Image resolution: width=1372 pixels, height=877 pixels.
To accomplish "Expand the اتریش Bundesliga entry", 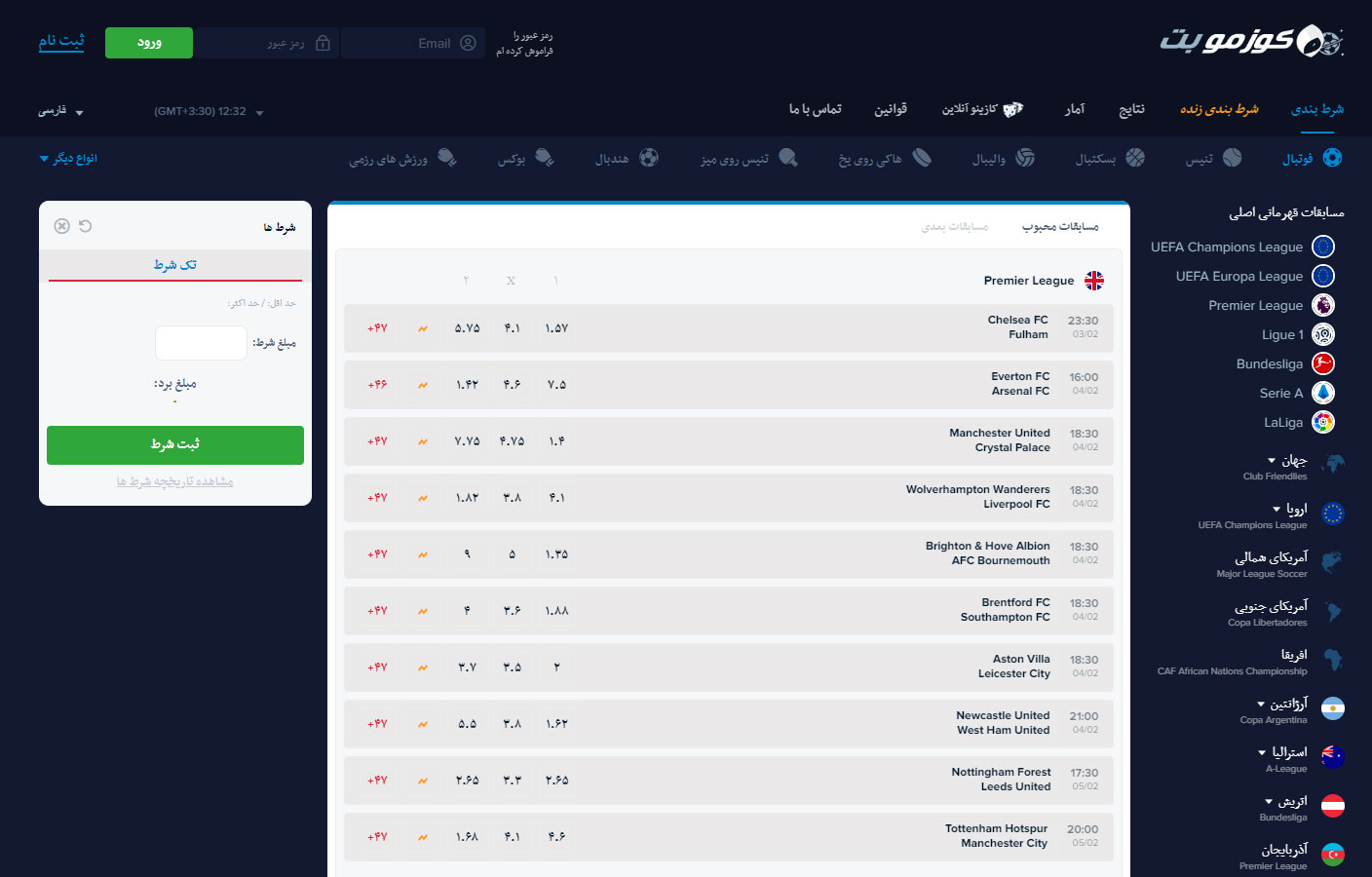I will click(x=1286, y=801).
